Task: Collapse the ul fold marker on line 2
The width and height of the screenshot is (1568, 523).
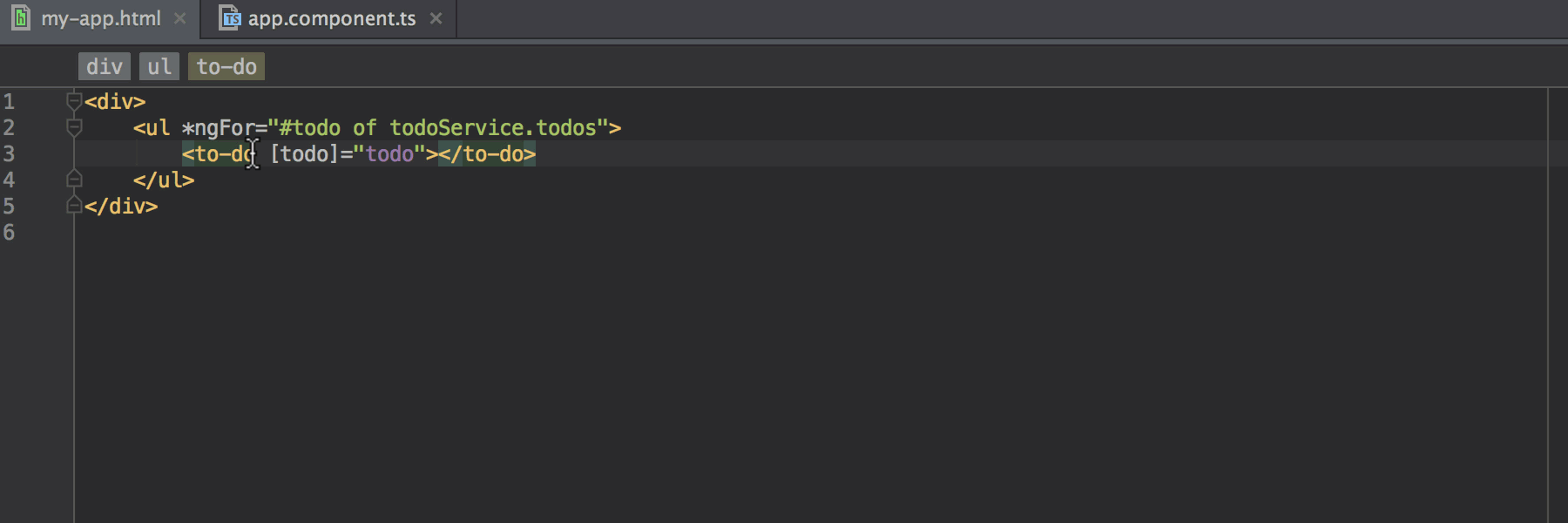Action: pyautogui.click(x=74, y=127)
